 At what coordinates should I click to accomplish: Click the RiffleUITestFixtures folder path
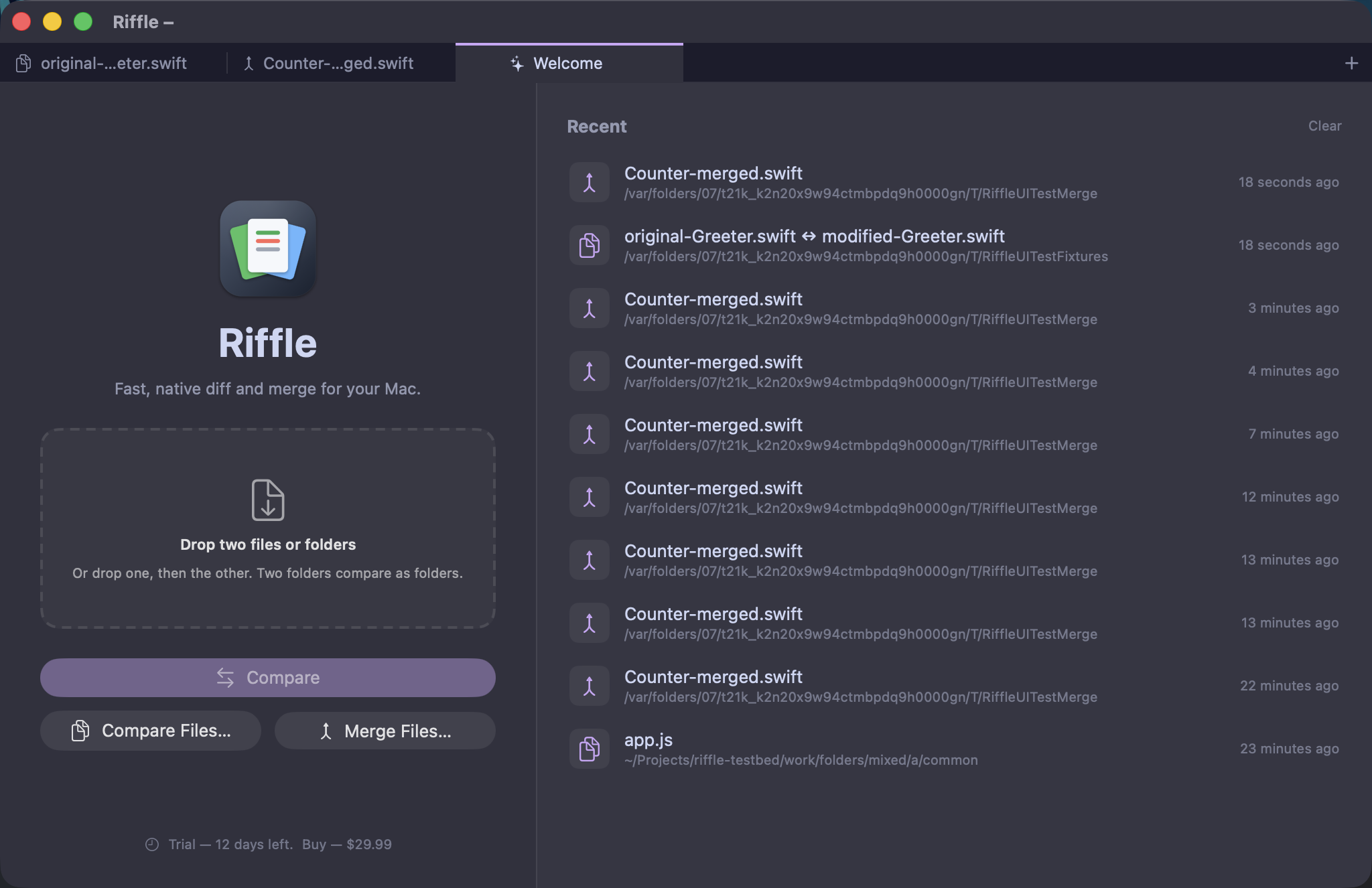pyautogui.click(x=866, y=256)
